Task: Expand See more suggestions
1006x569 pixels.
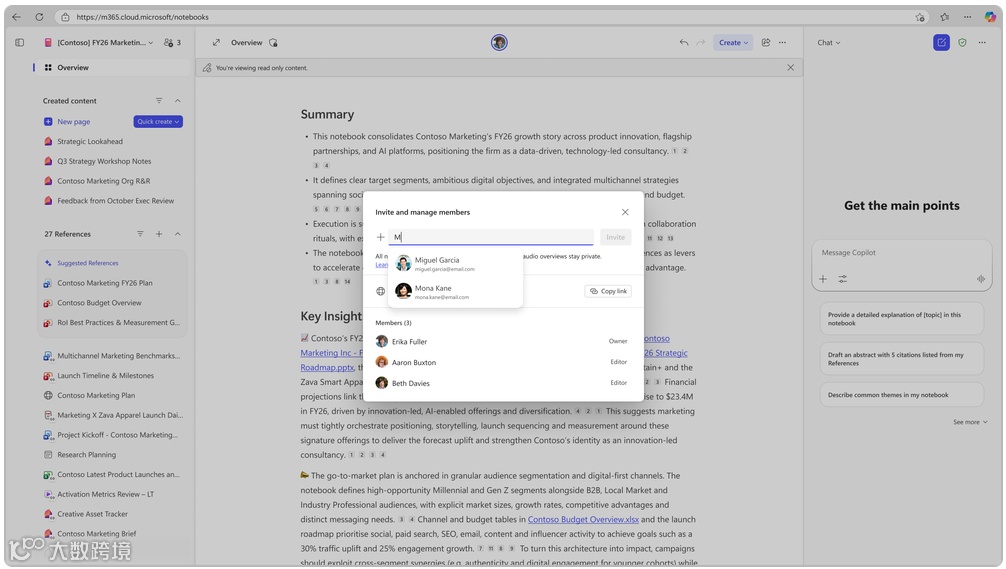Action: (970, 422)
